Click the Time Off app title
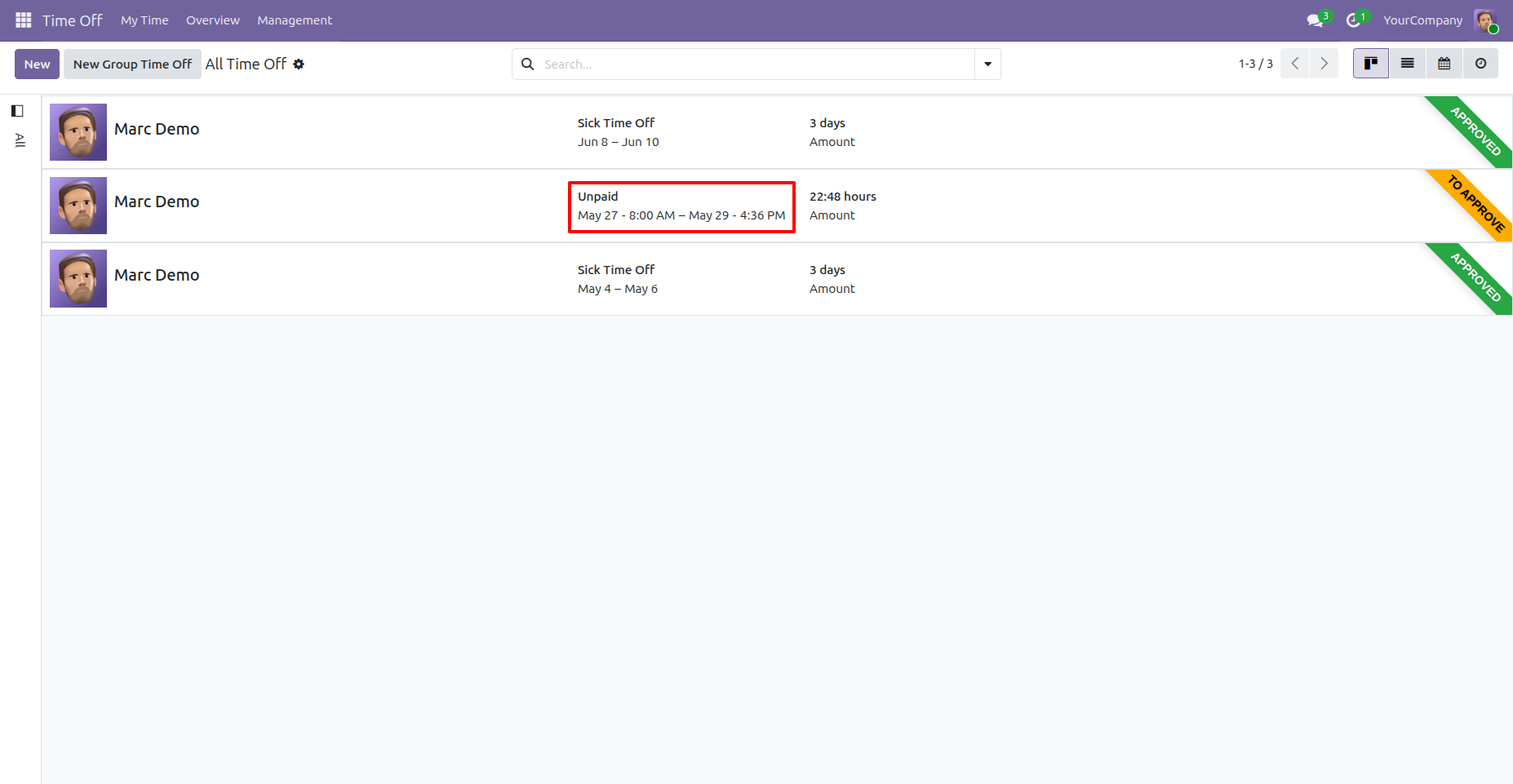The height and width of the screenshot is (784, 1513). coord(72,20)
